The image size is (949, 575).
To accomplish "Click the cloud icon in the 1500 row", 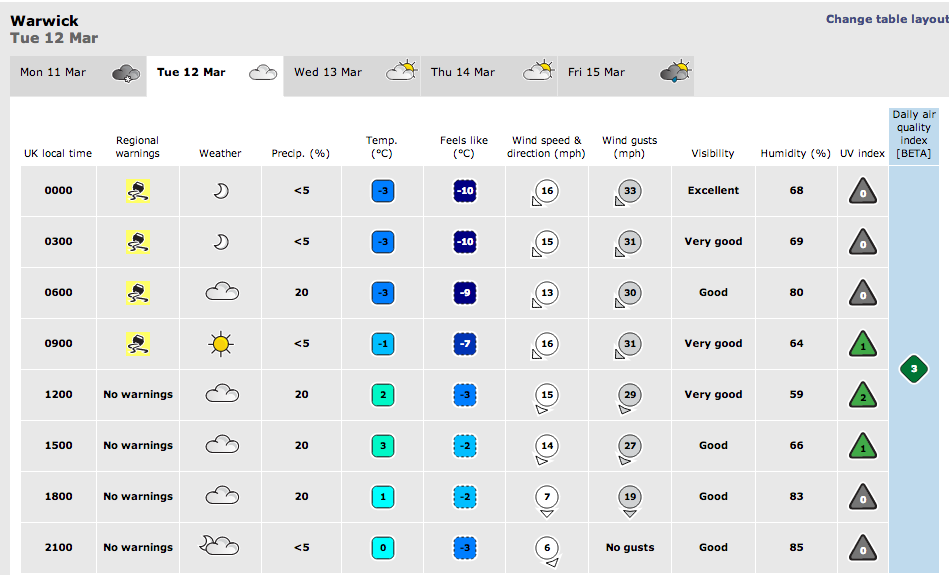I will click(222, 445).
